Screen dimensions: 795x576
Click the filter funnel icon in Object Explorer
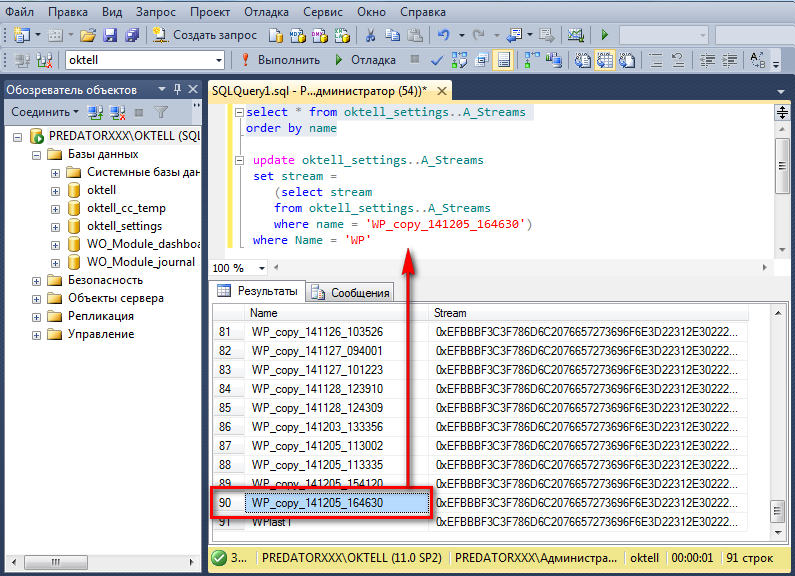[160, 112]
